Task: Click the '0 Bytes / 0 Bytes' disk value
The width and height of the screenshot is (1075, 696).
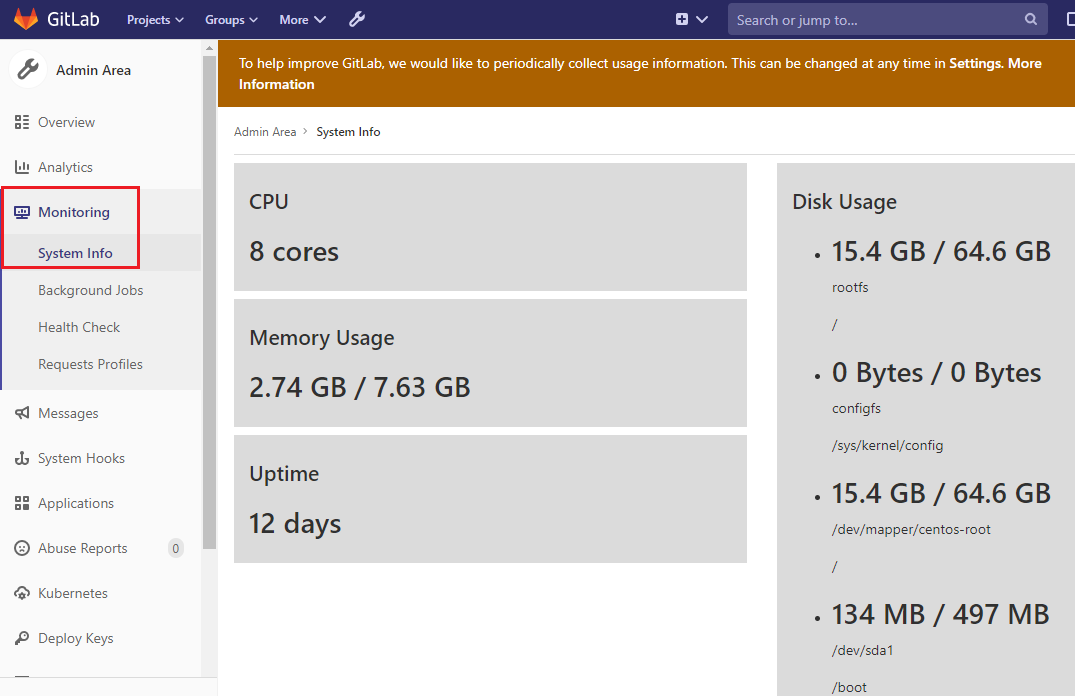Action: point(937,373)
